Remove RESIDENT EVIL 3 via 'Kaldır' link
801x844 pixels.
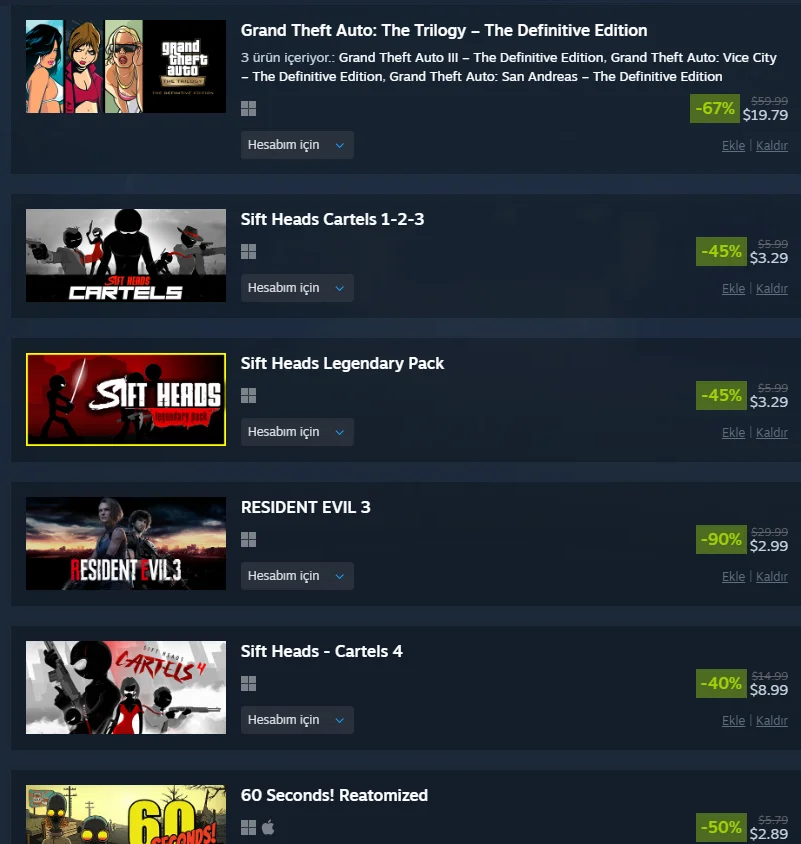click(771, 576)
